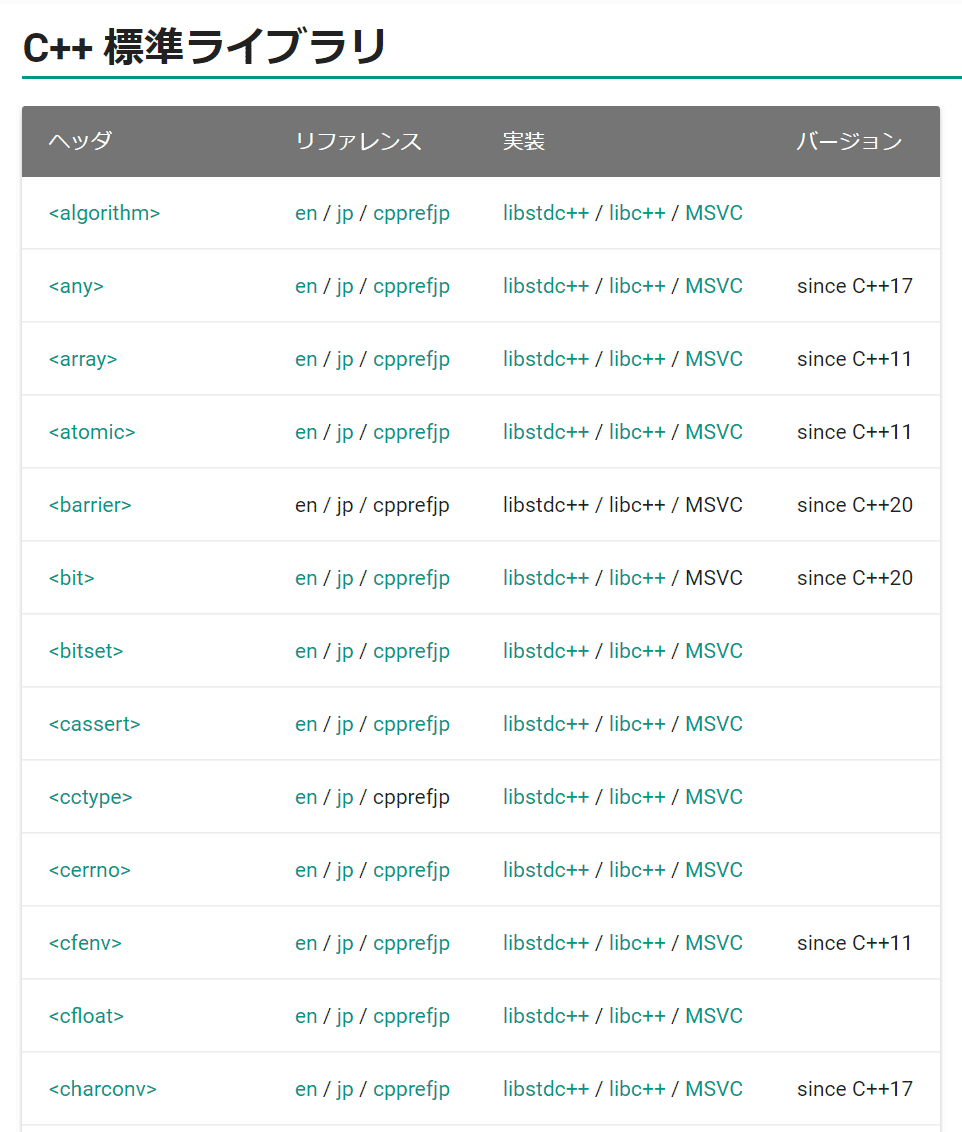962x1132 pixels.
Task: Click the ヘッダ column header
Action: [x=80, y=141]
